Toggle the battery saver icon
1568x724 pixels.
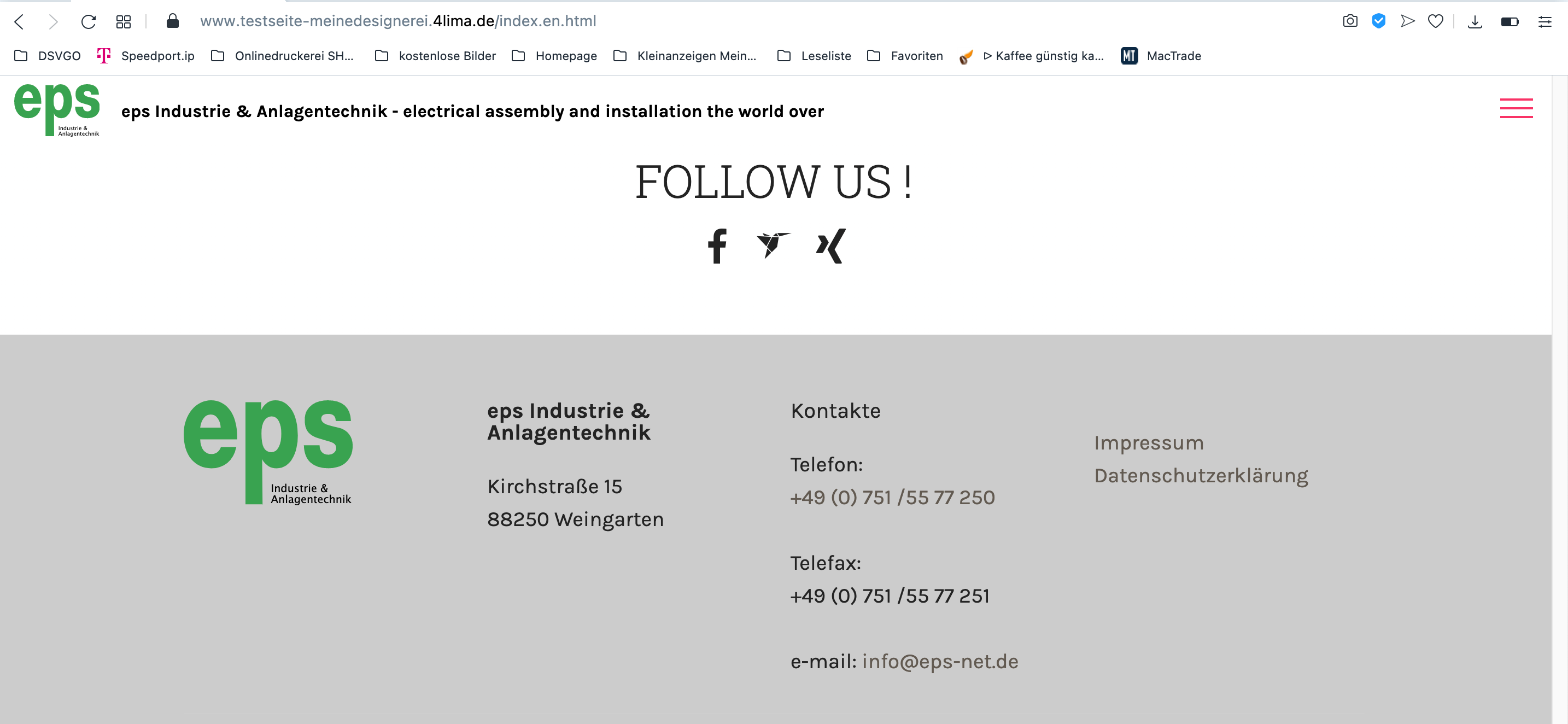coord(1510,22)
